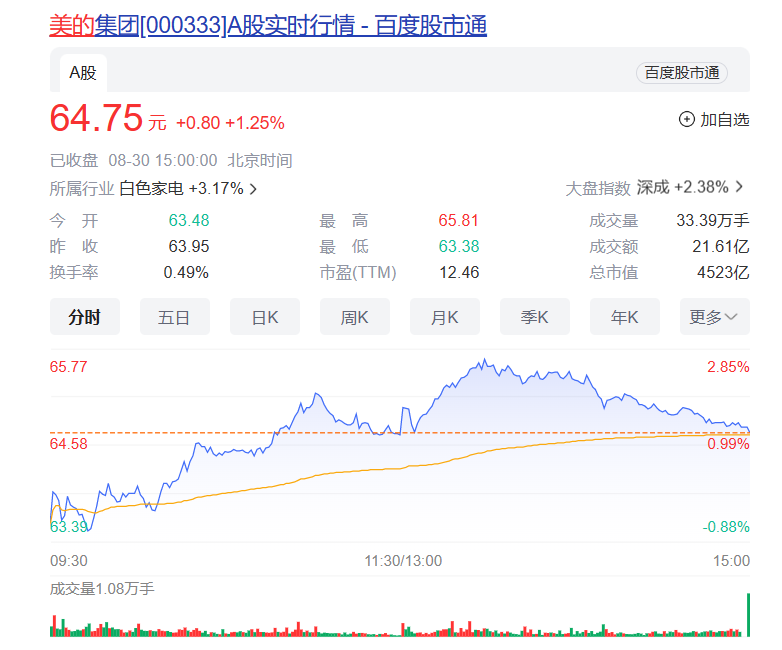Click the chart percent label 2.85%
This screenshot has height=650, width=782.
(728, 367)
